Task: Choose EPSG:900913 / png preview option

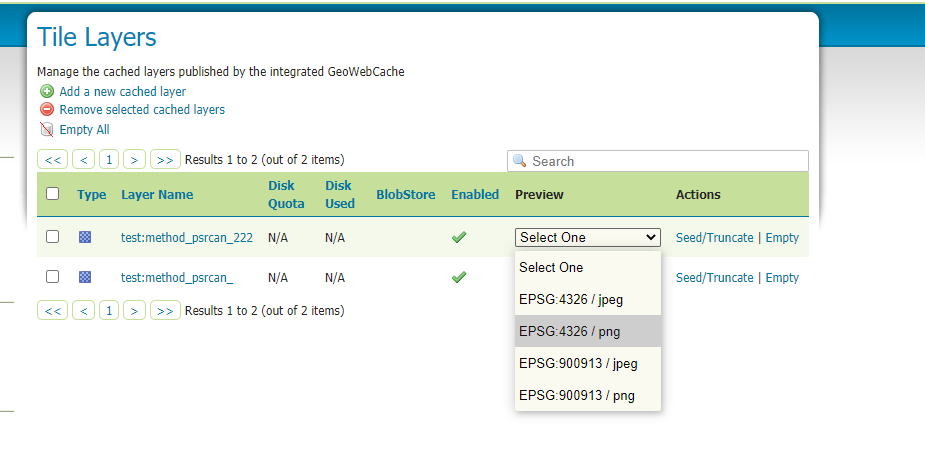Action: (576, 395)
